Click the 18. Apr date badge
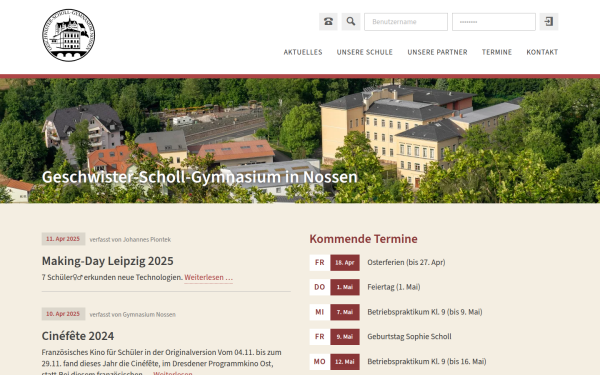Screen dimensions: 600x375 (345, 262)
